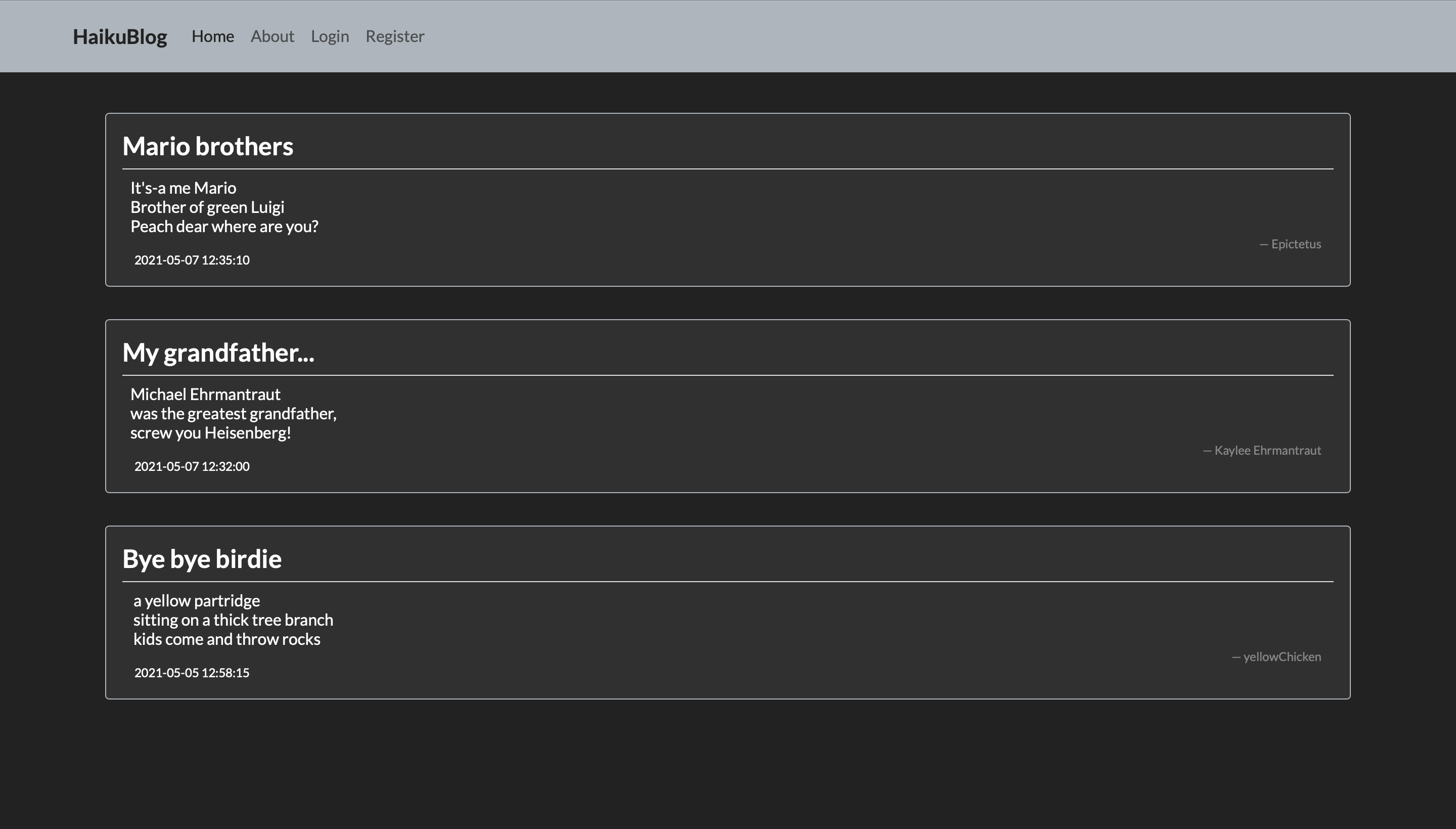Click author Kaylee Ehrmantraut
The image size is (1456, 829).
[x=1267, y=450]
